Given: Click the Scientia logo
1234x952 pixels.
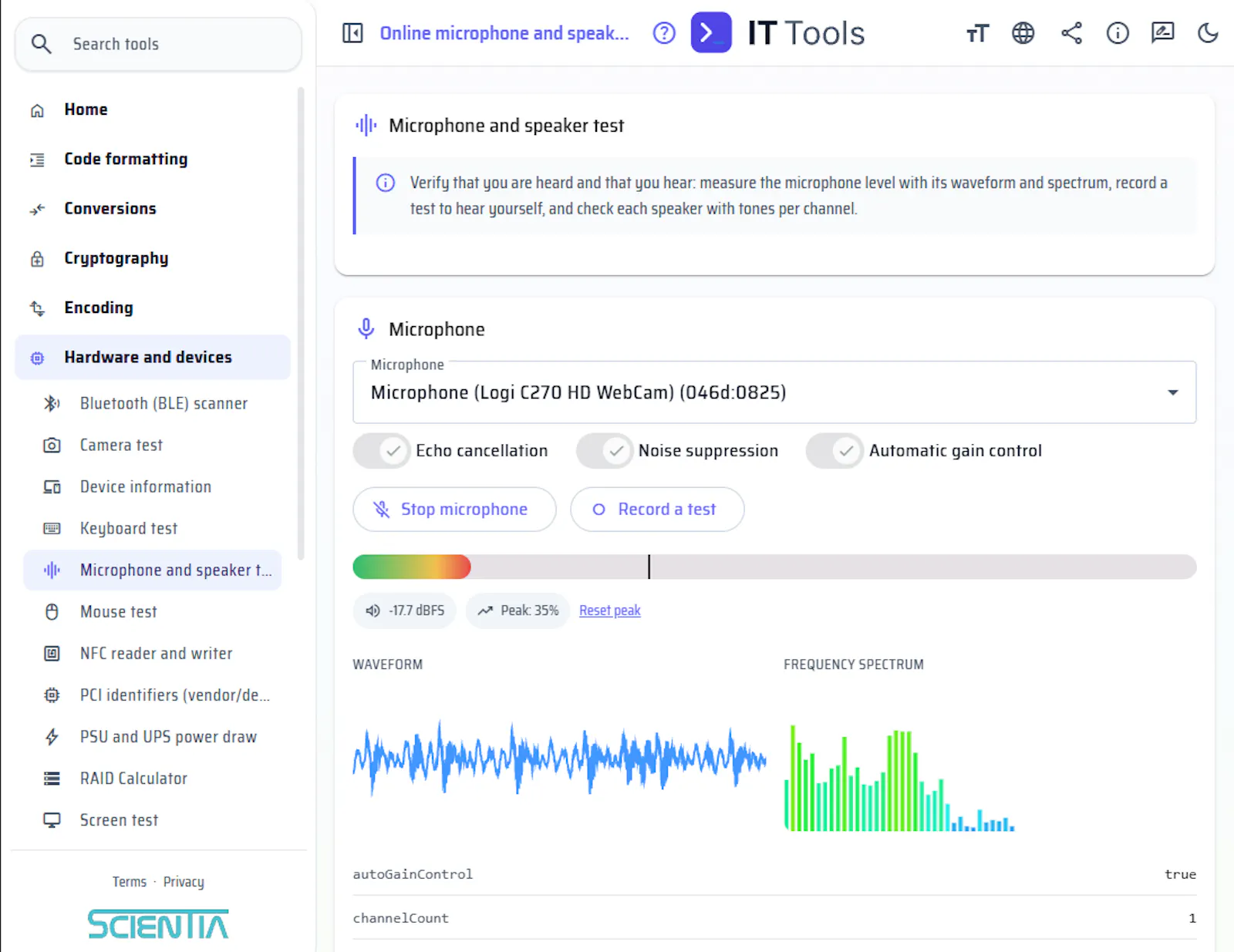Looking at the screenshot, I should [158, 924].
